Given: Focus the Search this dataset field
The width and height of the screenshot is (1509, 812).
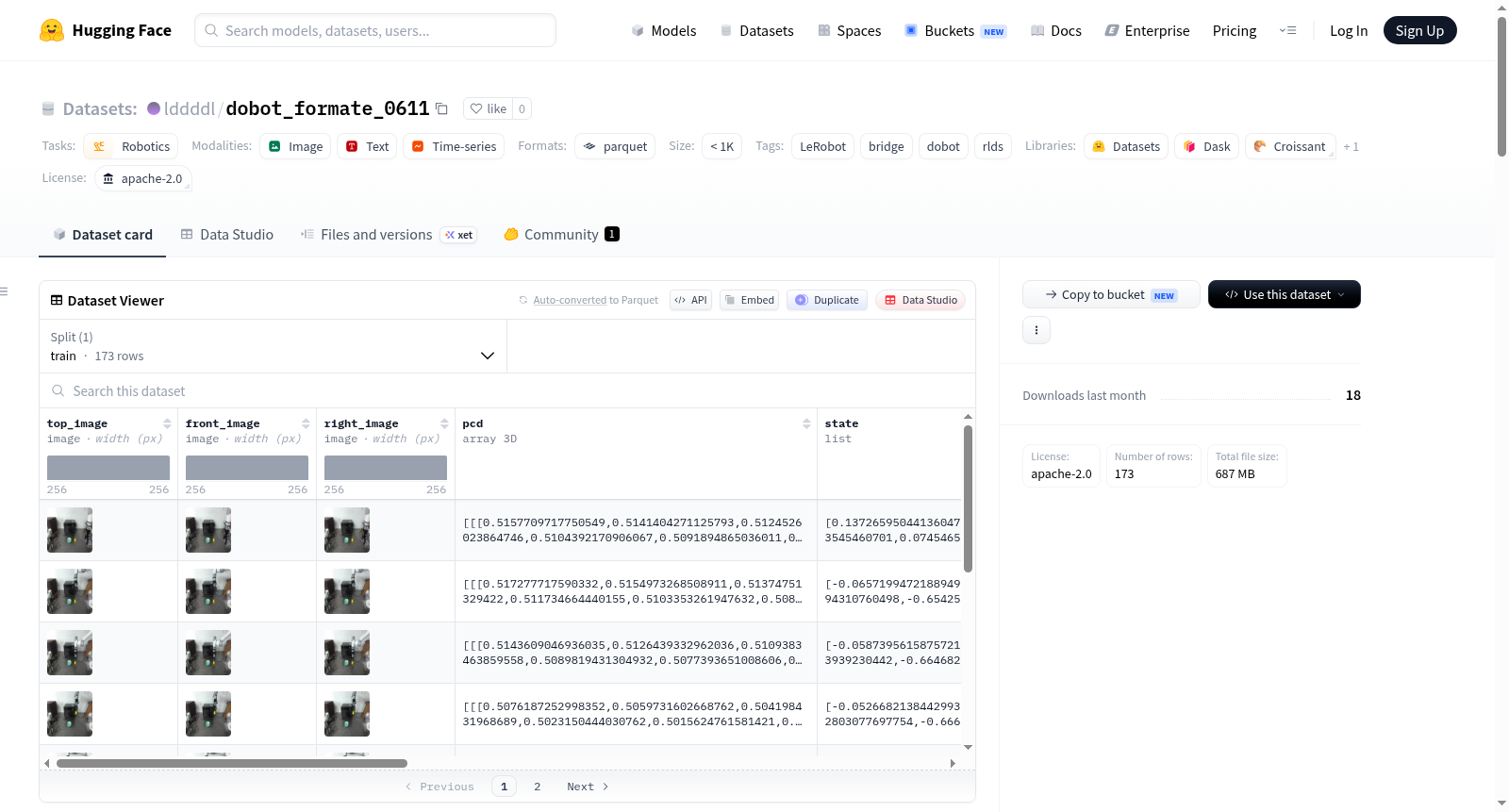Looking at the screenshot, I should pyautogui.click(x=507, y=390).
